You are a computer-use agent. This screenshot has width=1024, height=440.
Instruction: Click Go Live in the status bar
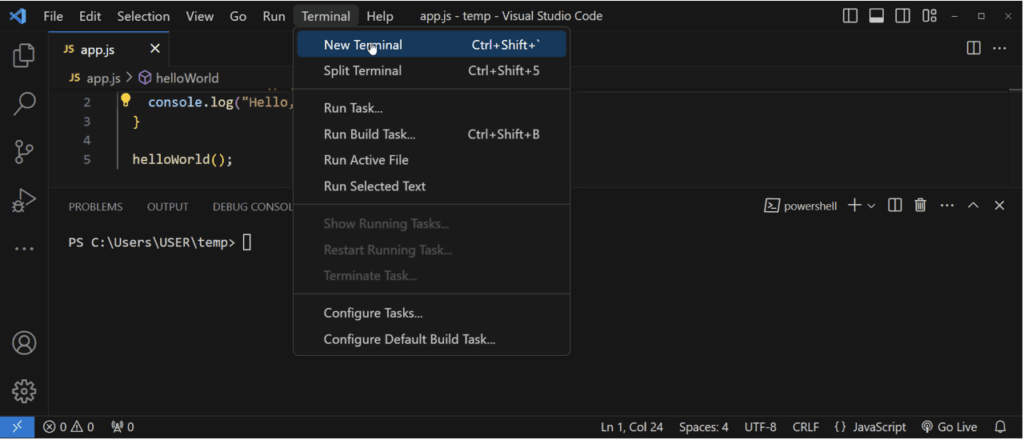click(949, 427)
